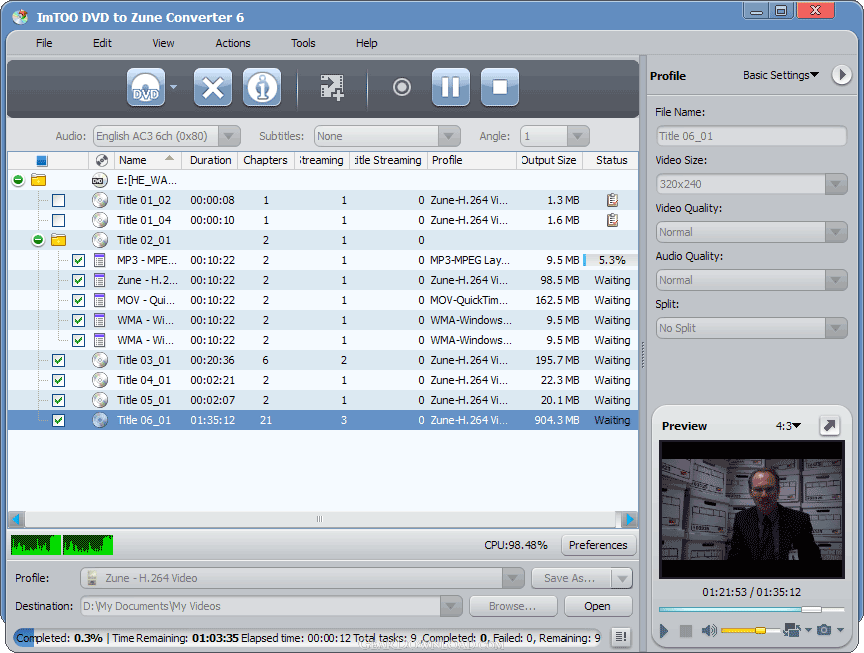The height and width of the screenshot is (653, 864).
Task: Show file info with the Info toolbar button
Action: click(262, 87)
